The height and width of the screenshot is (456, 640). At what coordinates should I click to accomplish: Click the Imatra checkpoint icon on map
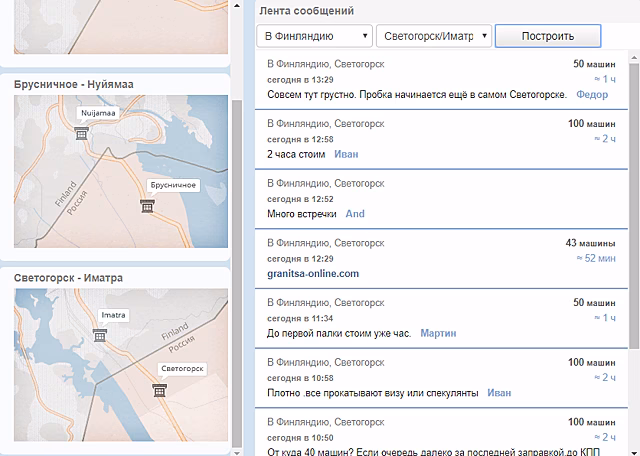pyautogui.click(x=100, y=336)
